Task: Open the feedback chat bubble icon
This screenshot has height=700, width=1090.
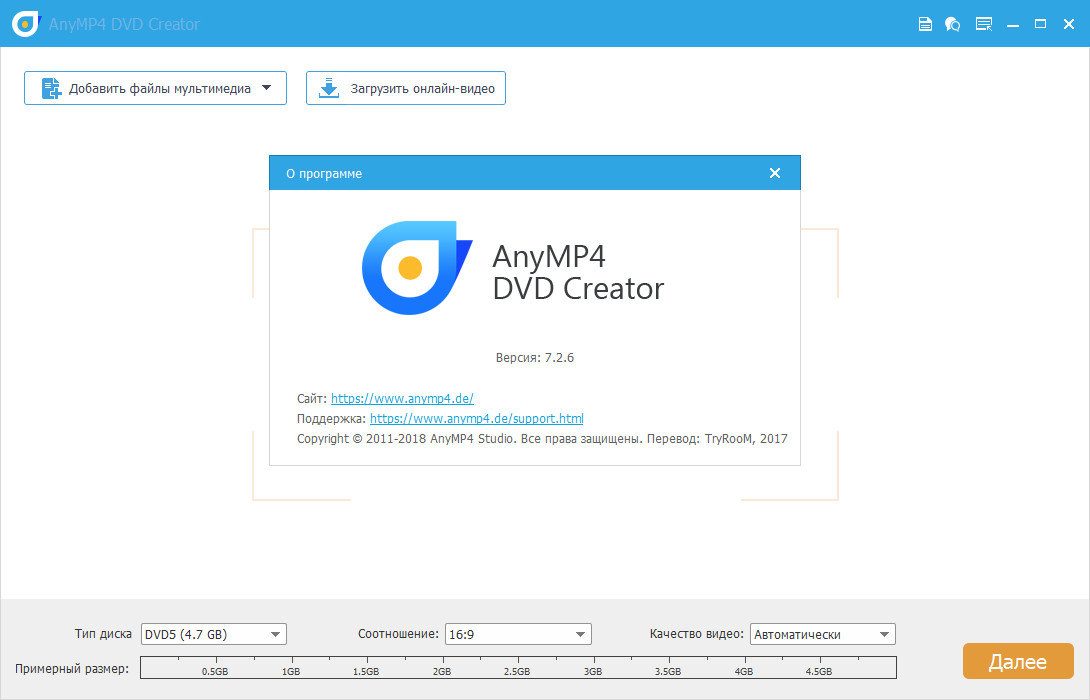Action: (x=952, y=24)
